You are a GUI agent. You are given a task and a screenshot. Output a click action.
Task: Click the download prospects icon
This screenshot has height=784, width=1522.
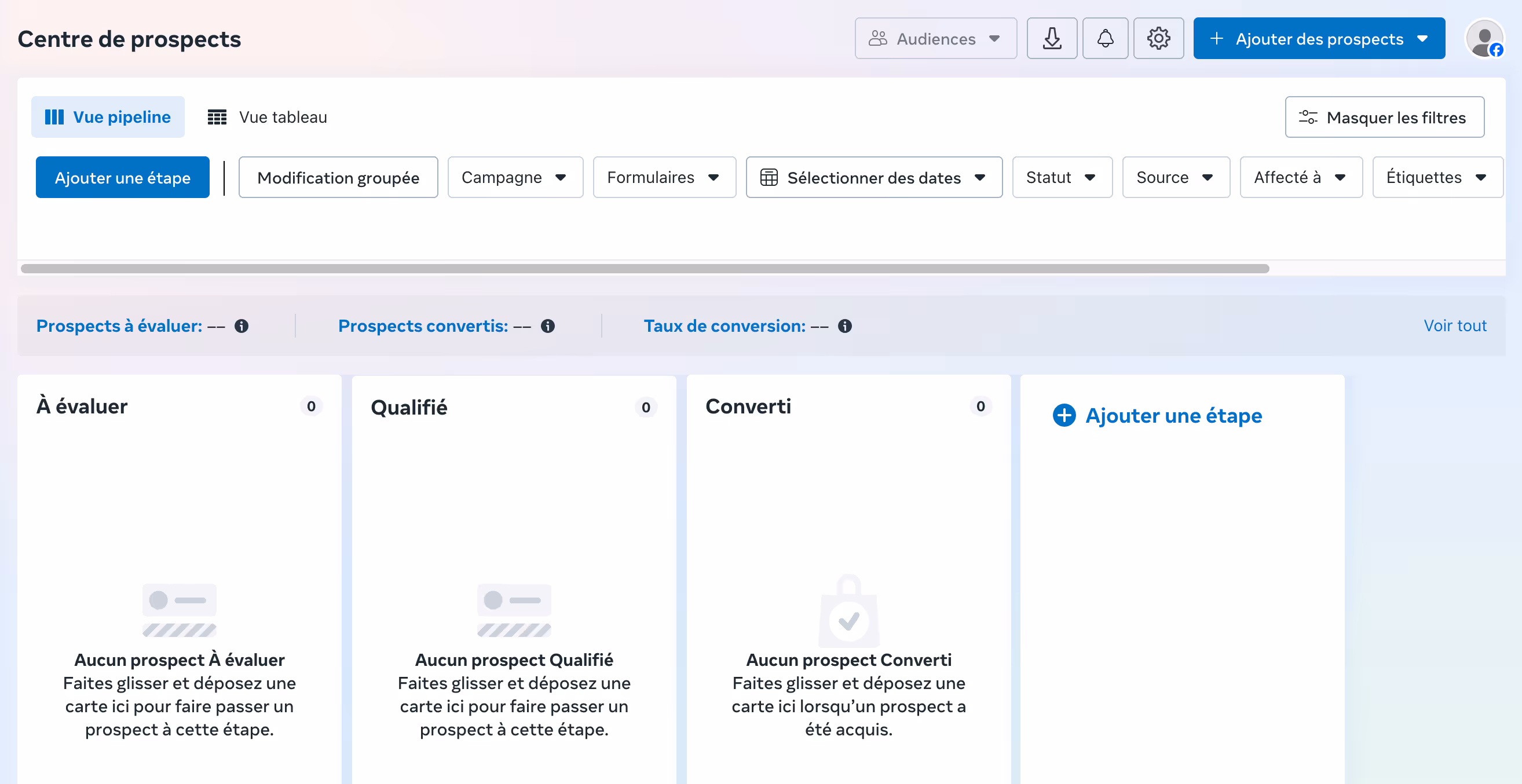pos(1052,38)
